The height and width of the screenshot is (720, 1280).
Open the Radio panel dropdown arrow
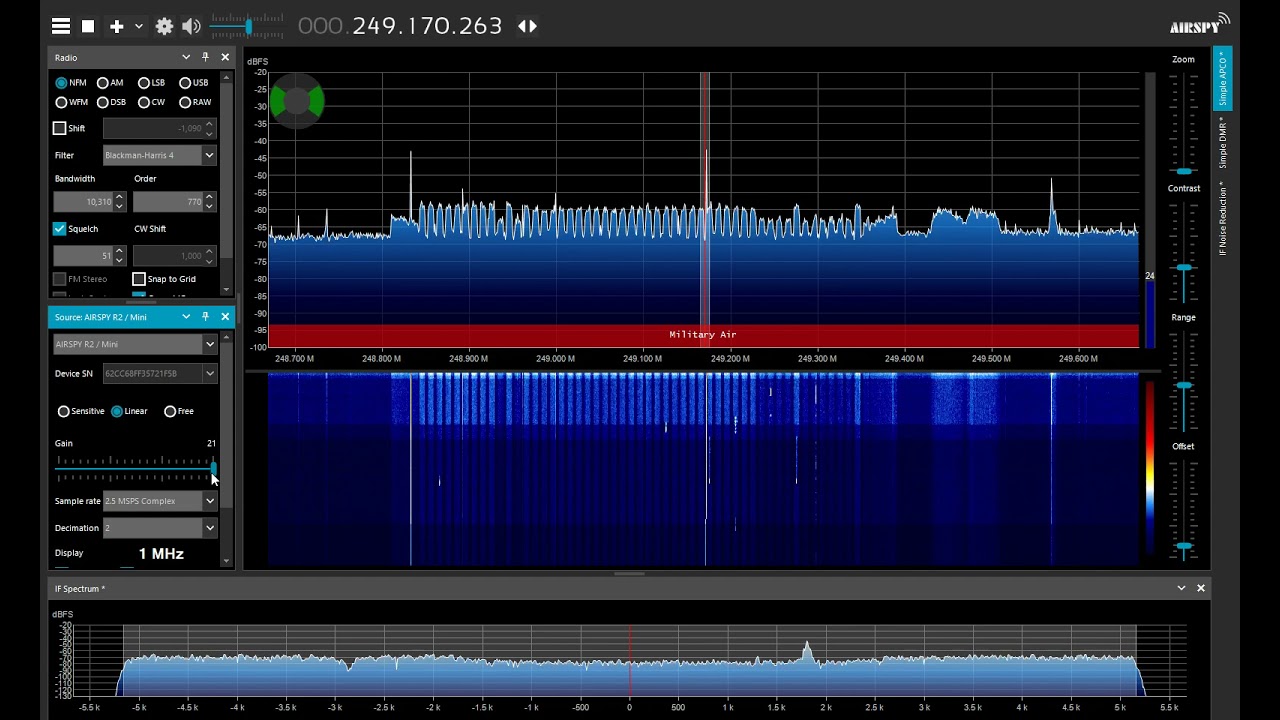pyautogui.click(x=186, y=57)
